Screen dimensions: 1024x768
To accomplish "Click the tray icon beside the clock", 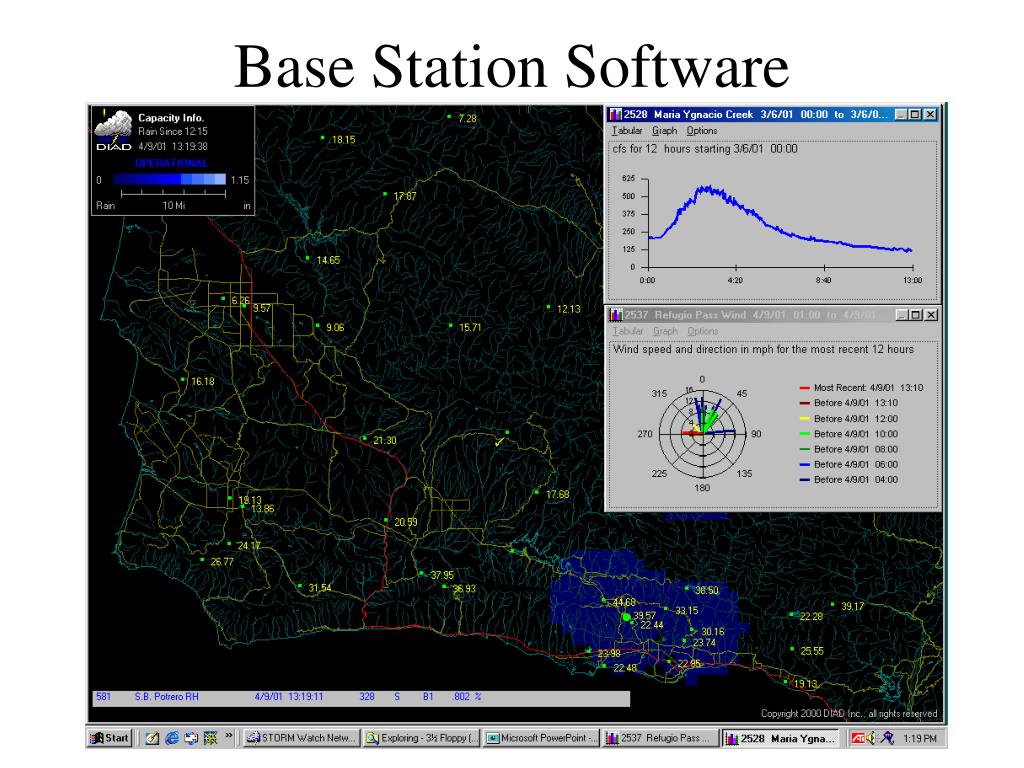I will [887, 738].
